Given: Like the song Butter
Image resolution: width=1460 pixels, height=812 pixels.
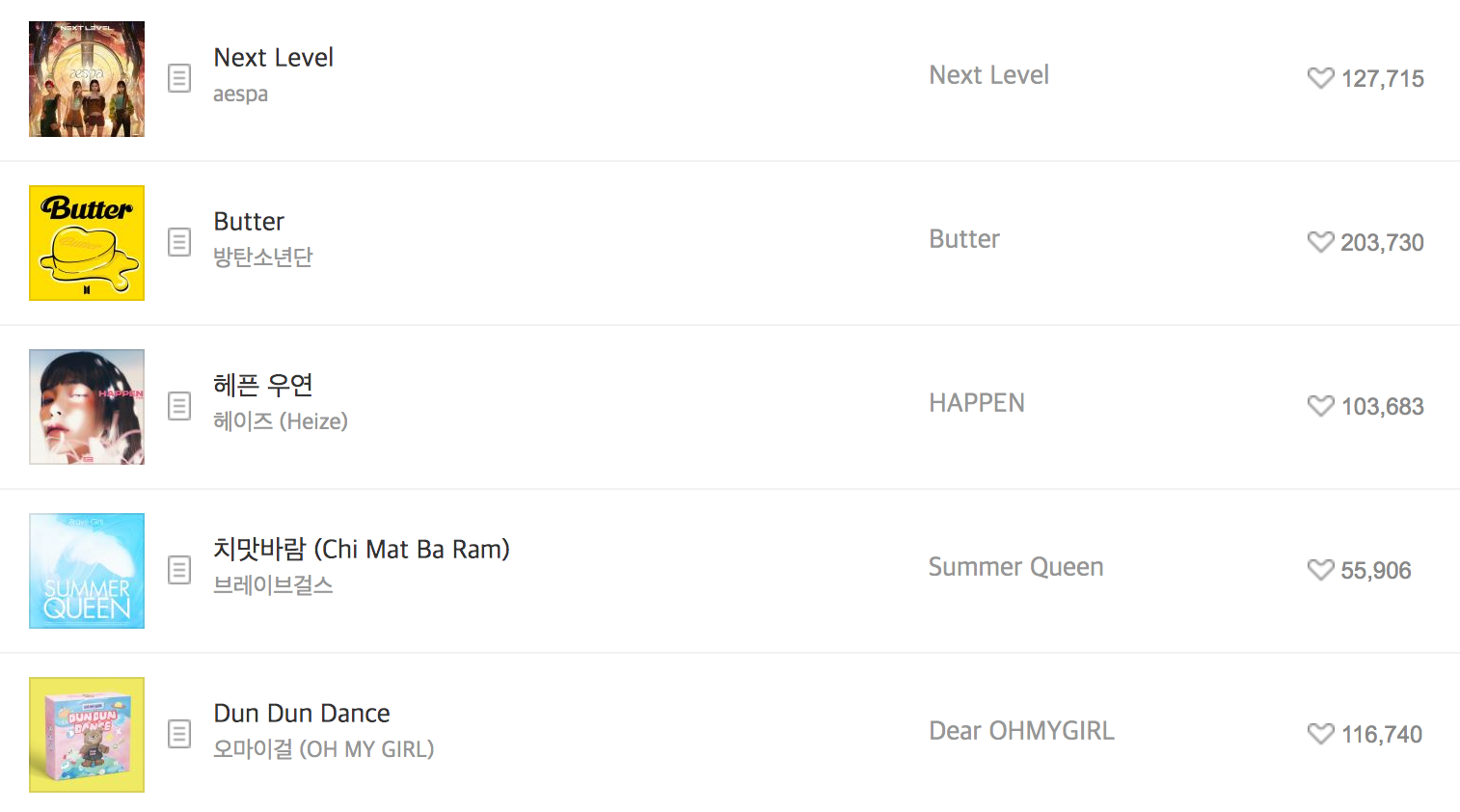Looking at the screenshot, I should 1320,242.
